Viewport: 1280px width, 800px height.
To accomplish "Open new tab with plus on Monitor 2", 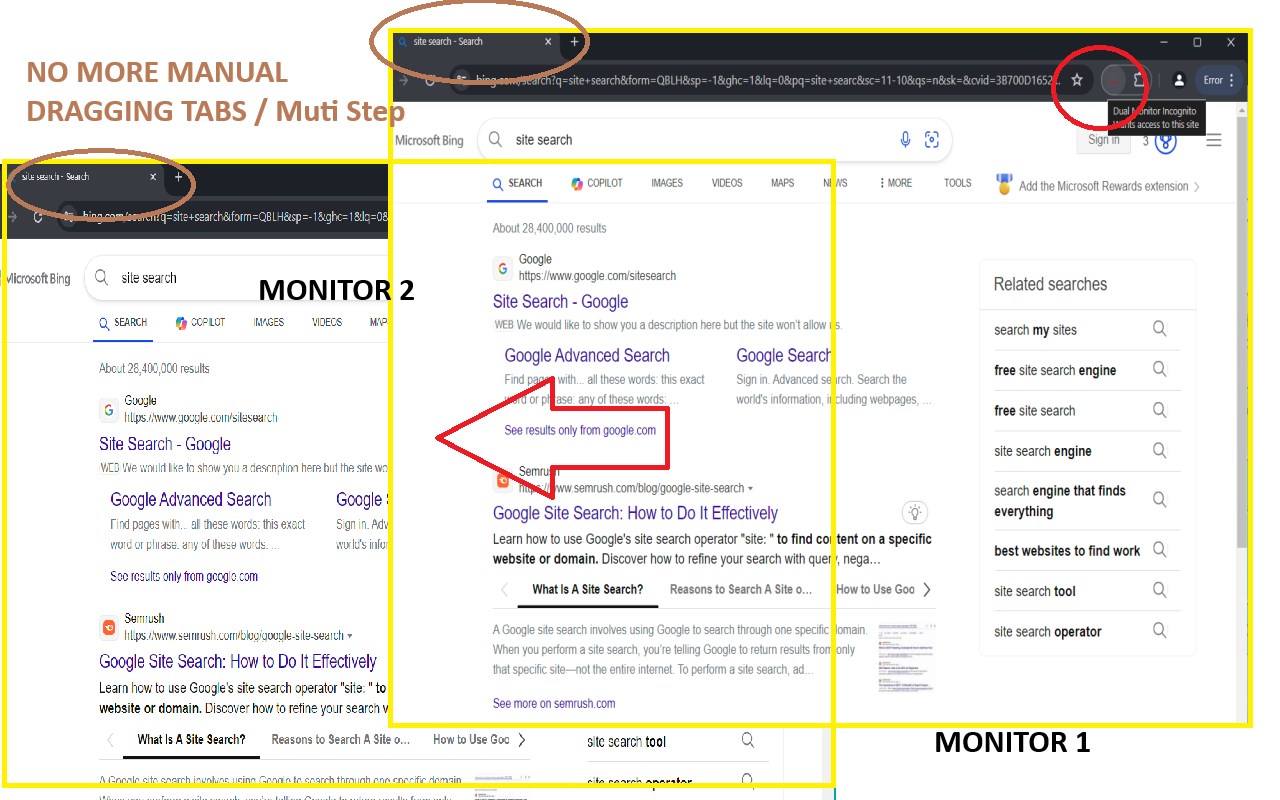I will [178, 177].
